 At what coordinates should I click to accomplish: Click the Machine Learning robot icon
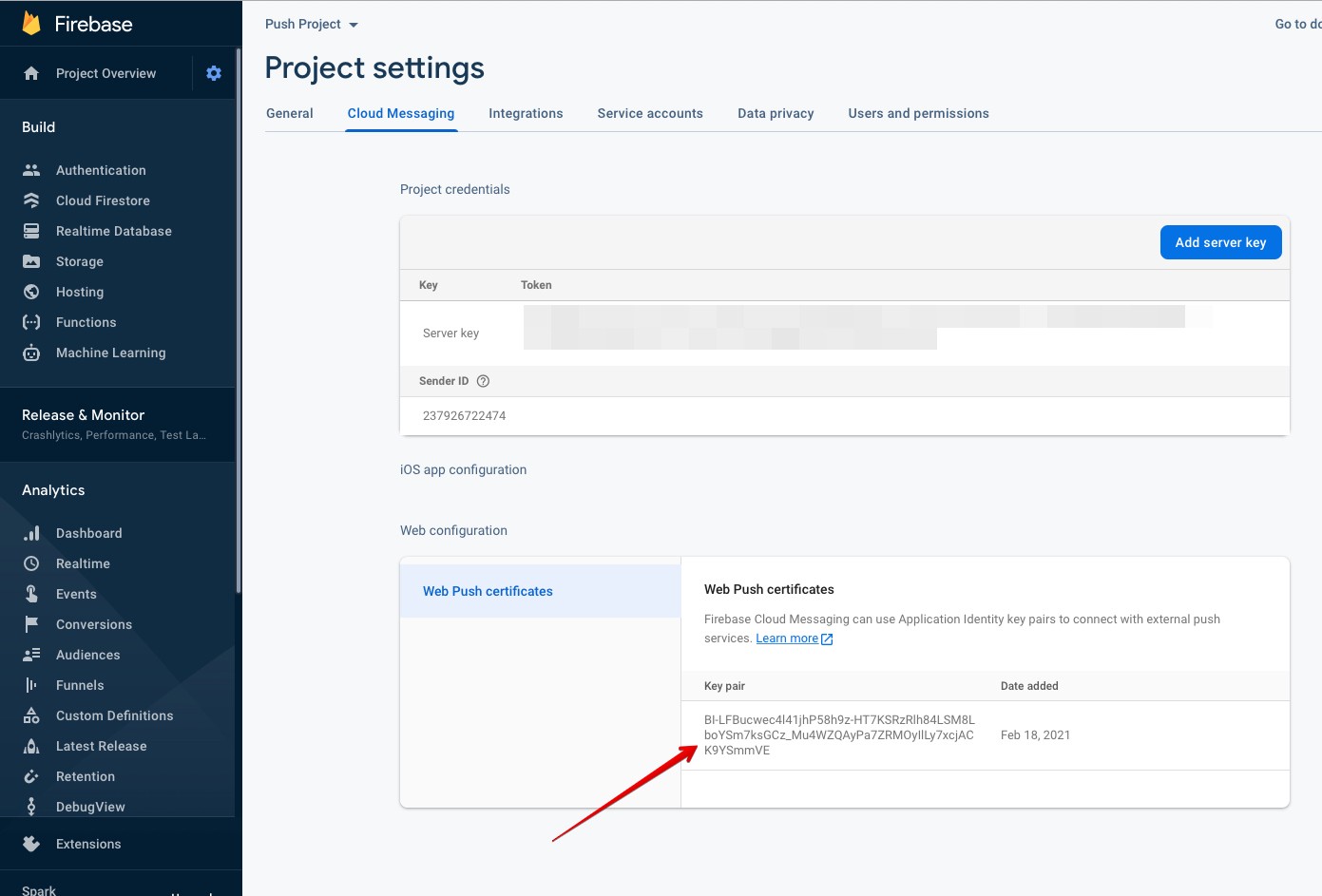pos(31,353)
